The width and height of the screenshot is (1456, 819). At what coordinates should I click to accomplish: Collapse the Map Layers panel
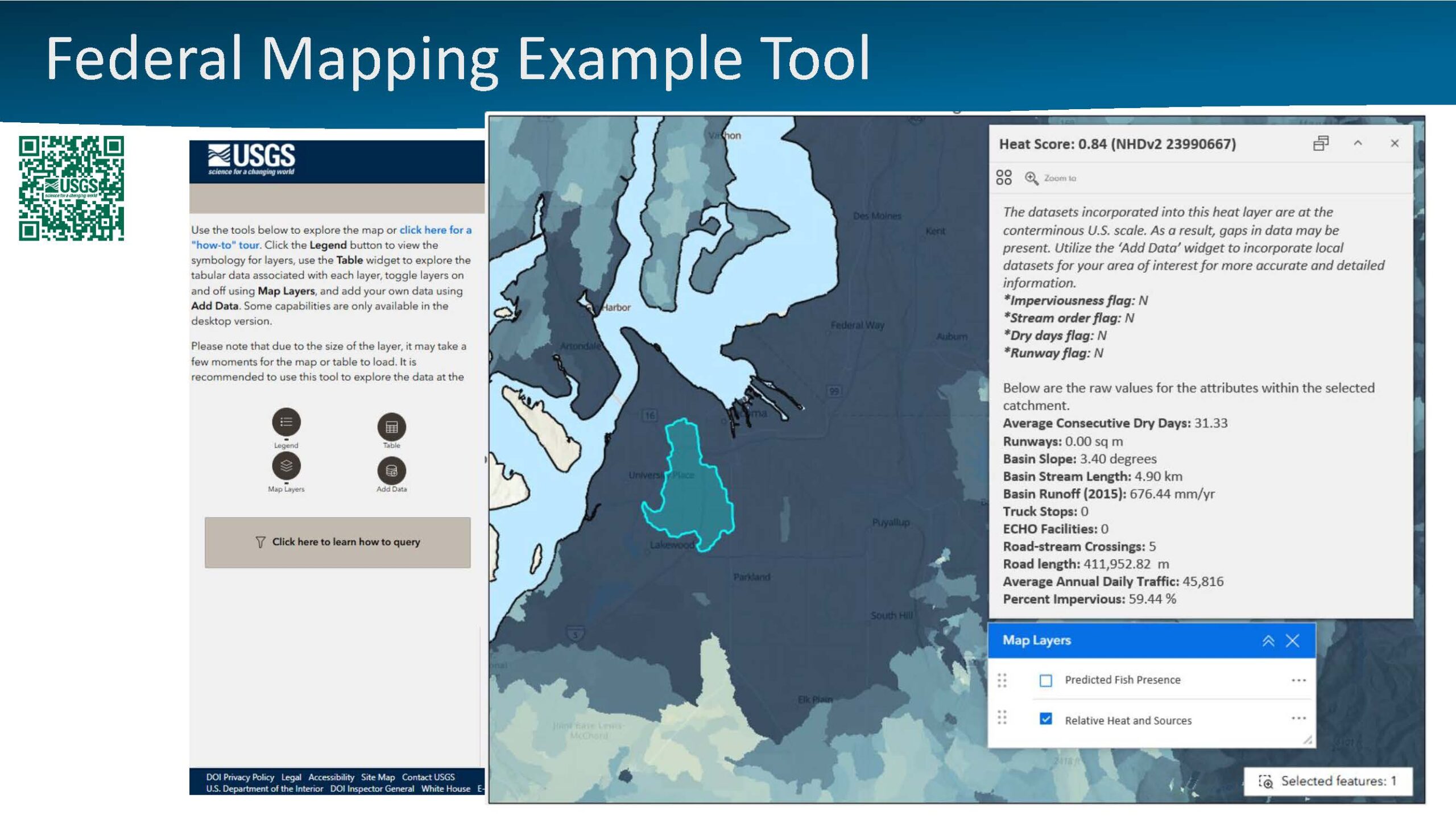1268,641
